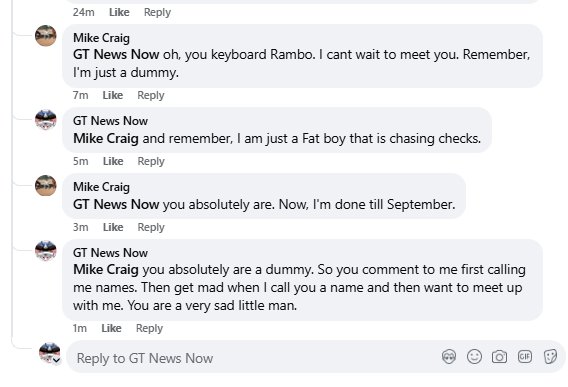Viewport: 568px width, 387px height.
Task: Click Mike Craig's avatar on the Rambo comment
Action: 46,36
